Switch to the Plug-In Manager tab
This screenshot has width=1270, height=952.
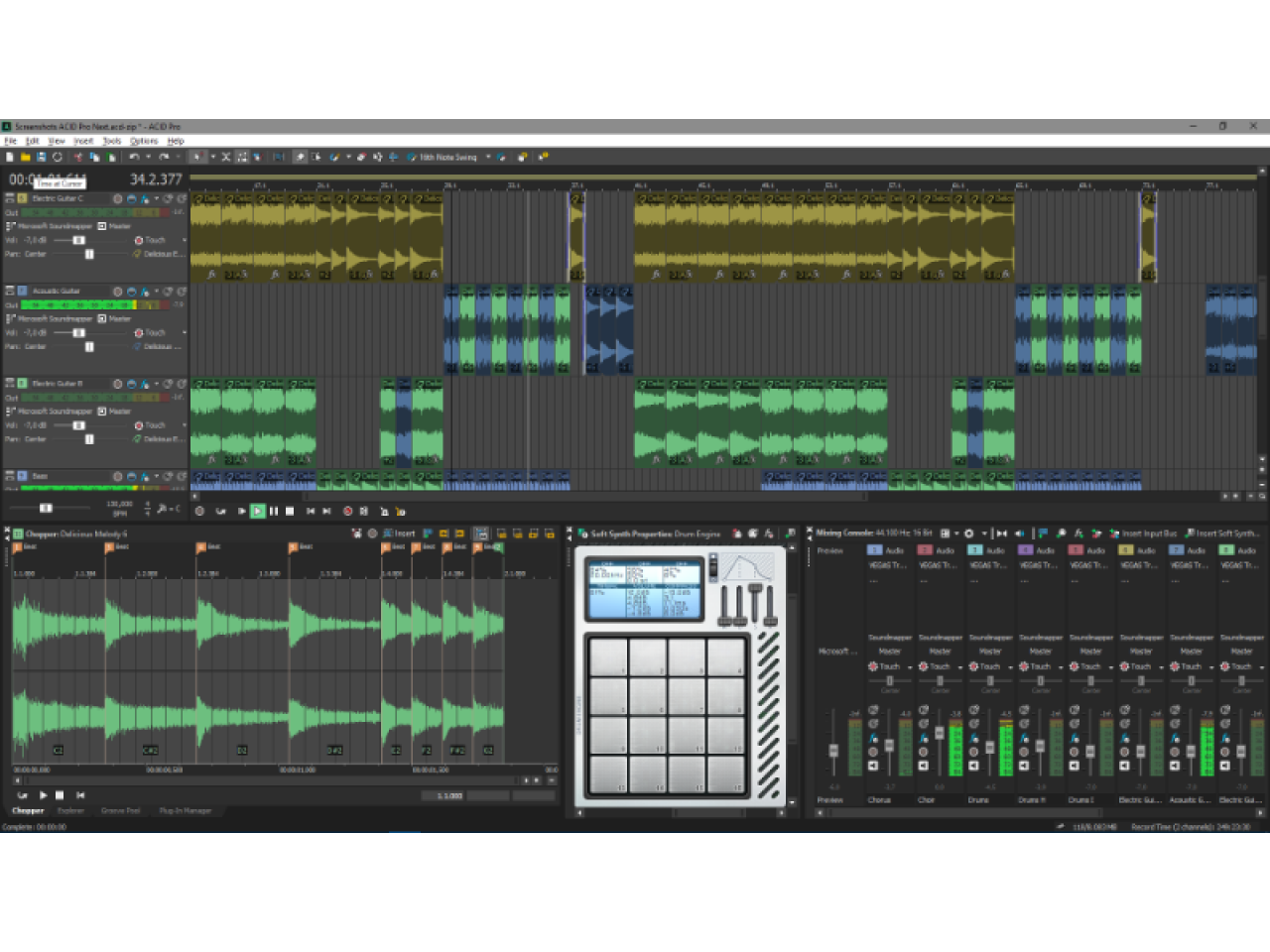pos(186,810)
